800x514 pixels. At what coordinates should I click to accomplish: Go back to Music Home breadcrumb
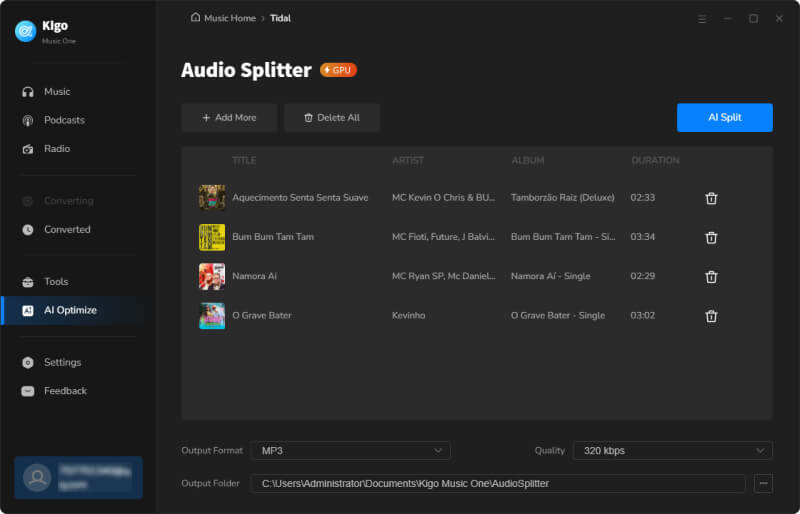point(230,18)
